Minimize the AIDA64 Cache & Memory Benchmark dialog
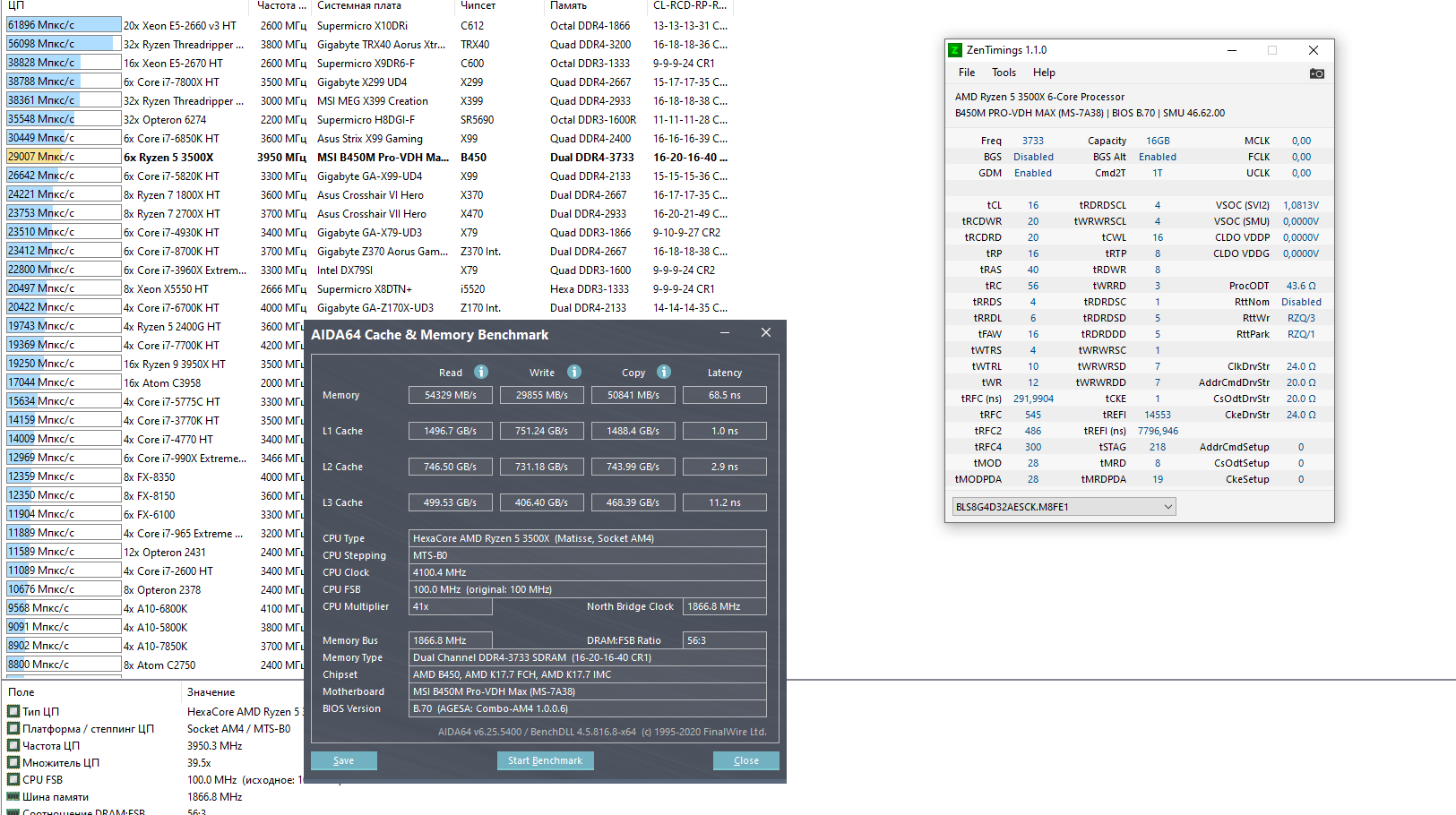This screenshot has height=815, width=1456. click(726, 333)
